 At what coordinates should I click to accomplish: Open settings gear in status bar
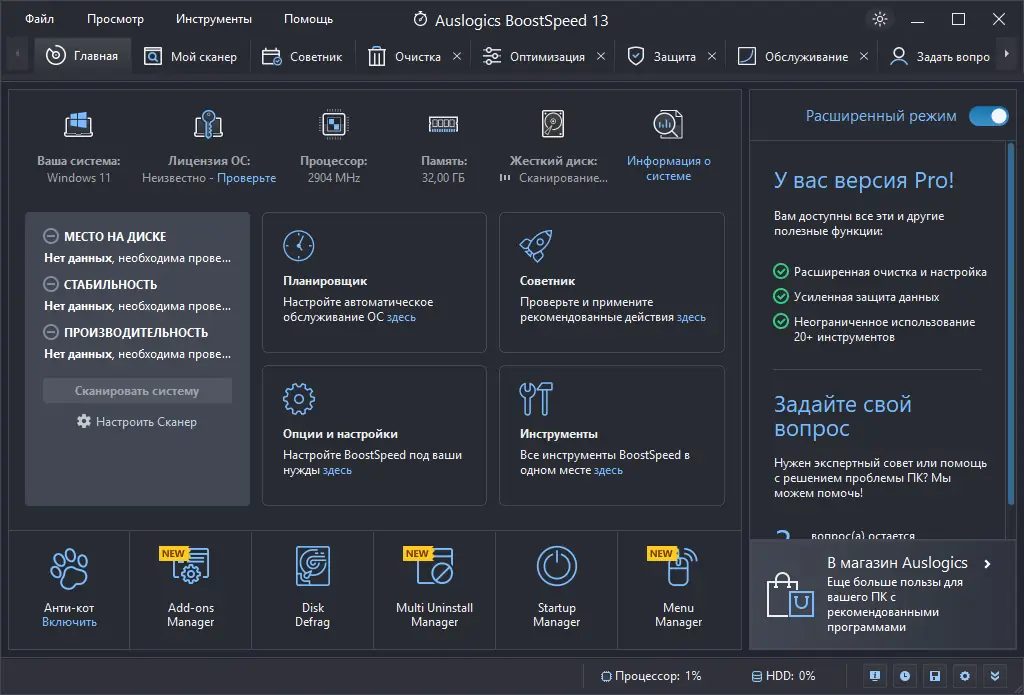(965, 676)
